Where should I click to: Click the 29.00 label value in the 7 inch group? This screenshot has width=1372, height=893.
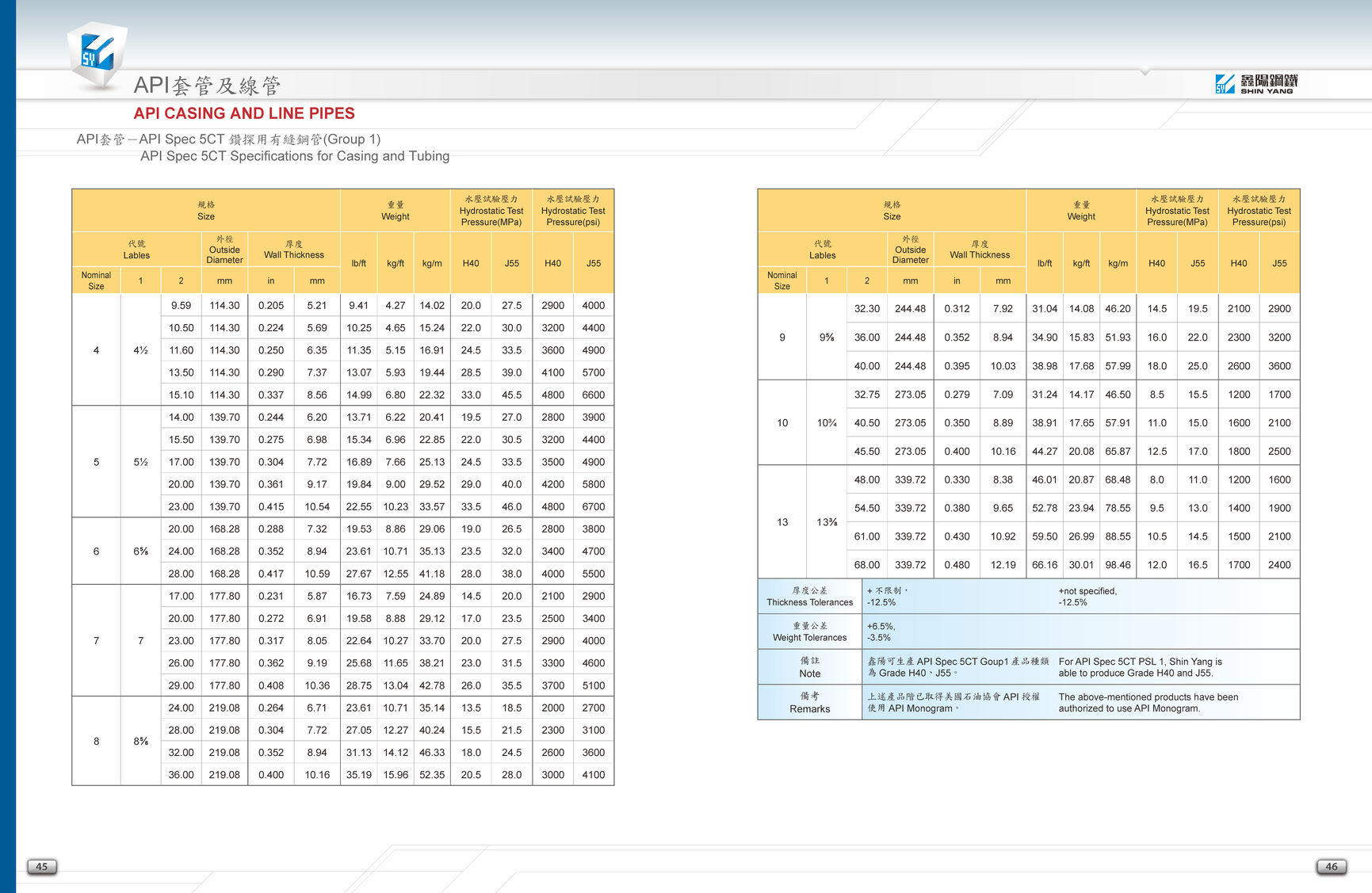[181, 685]
